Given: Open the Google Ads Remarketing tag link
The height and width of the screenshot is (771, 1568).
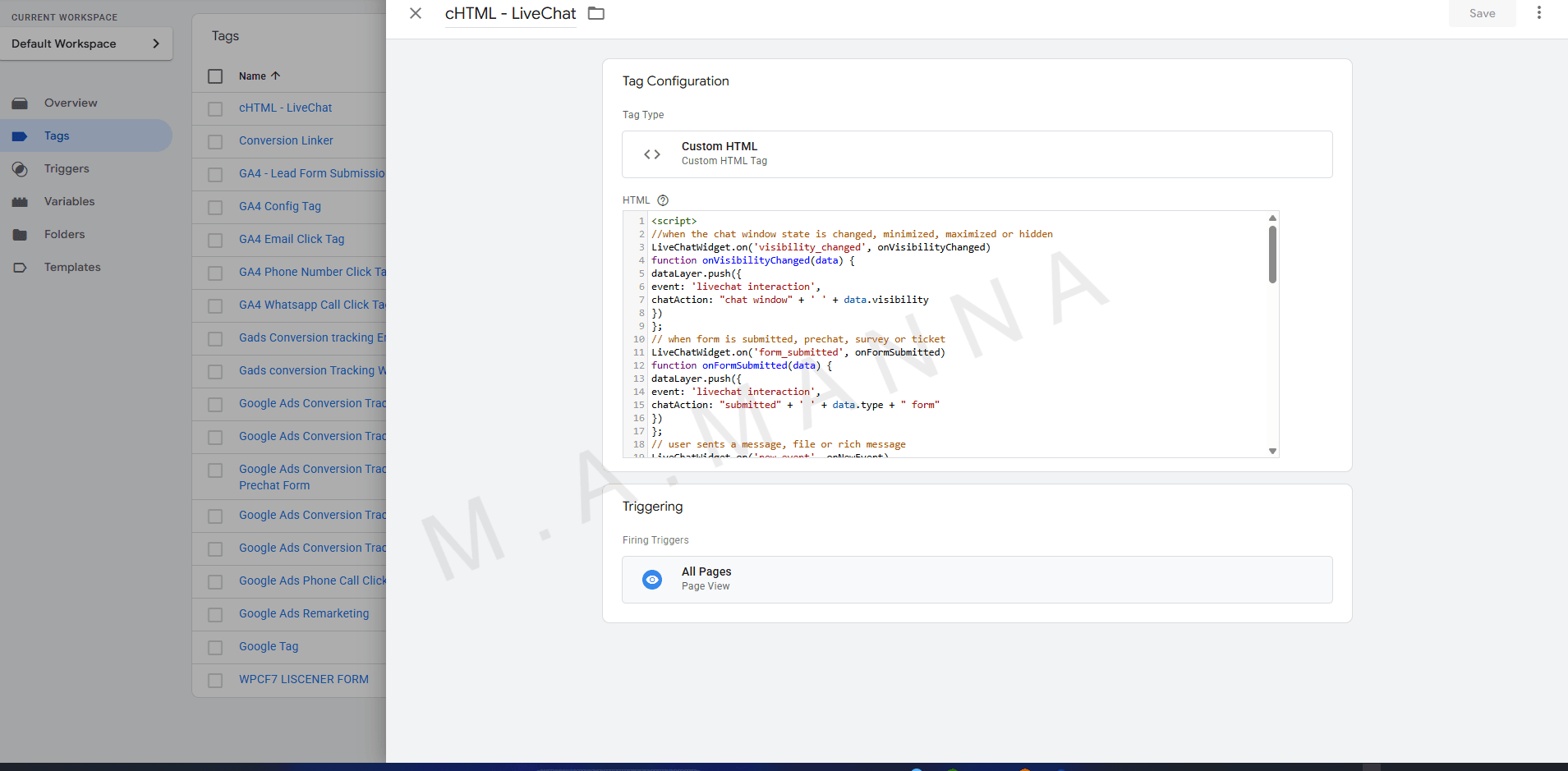Looking at the screenshot, I should coord(304,613).
